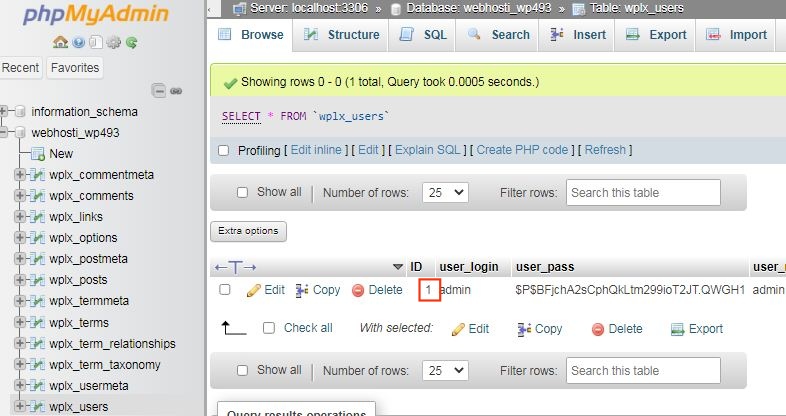This screenshot has height=416, width=786.
Task: Expand the information_schema database node
Action: point(4,111)
